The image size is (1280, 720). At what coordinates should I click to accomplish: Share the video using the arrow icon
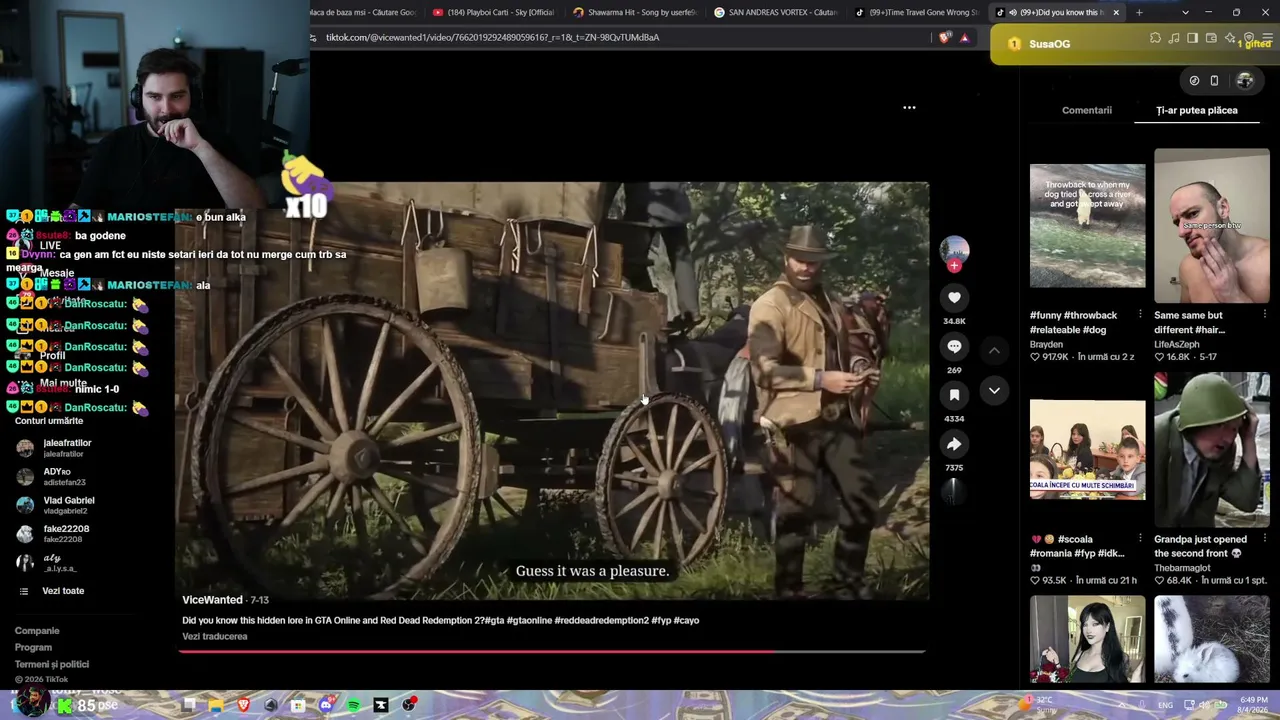954,444
